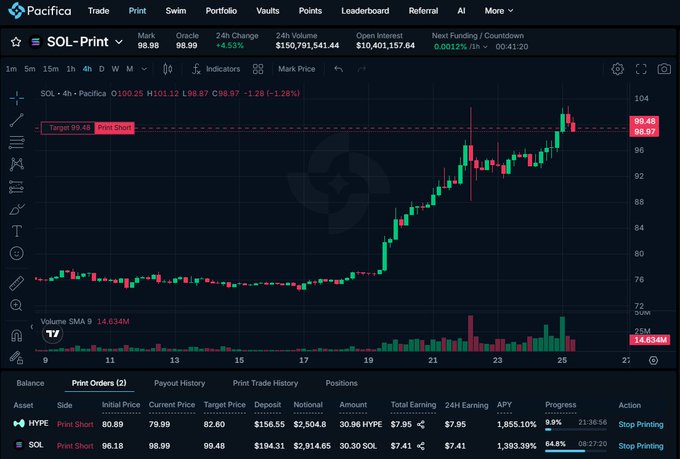
Task: Switch chart to 15m timeframe
Action: click(51, 69)
